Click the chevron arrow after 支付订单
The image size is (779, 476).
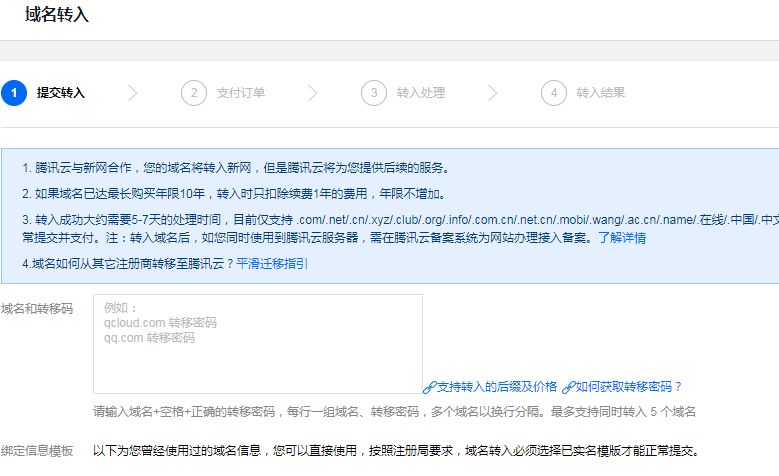(x=313, y=93)
